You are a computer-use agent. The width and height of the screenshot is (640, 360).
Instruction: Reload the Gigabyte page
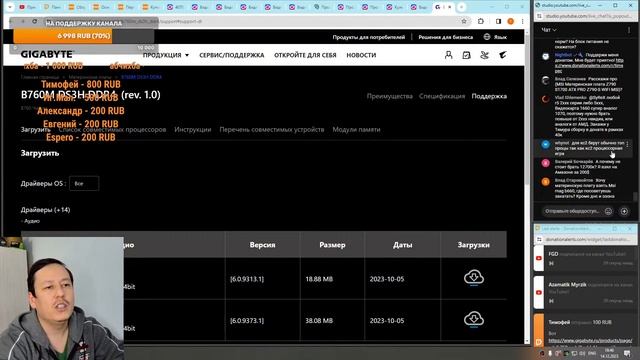point(35,21)
